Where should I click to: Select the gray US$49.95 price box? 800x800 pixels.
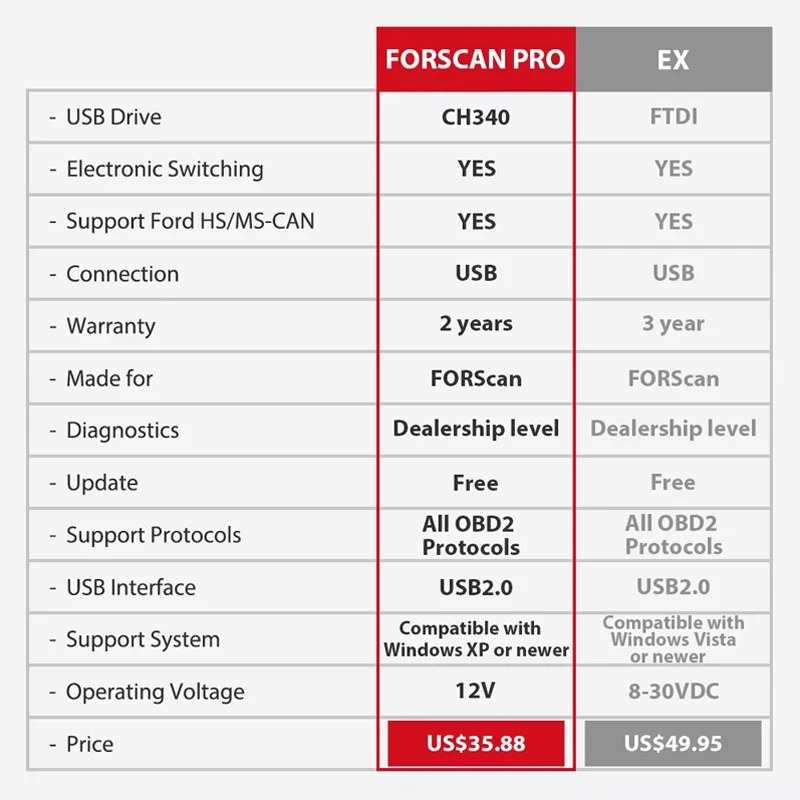click(x=673, y=743)
